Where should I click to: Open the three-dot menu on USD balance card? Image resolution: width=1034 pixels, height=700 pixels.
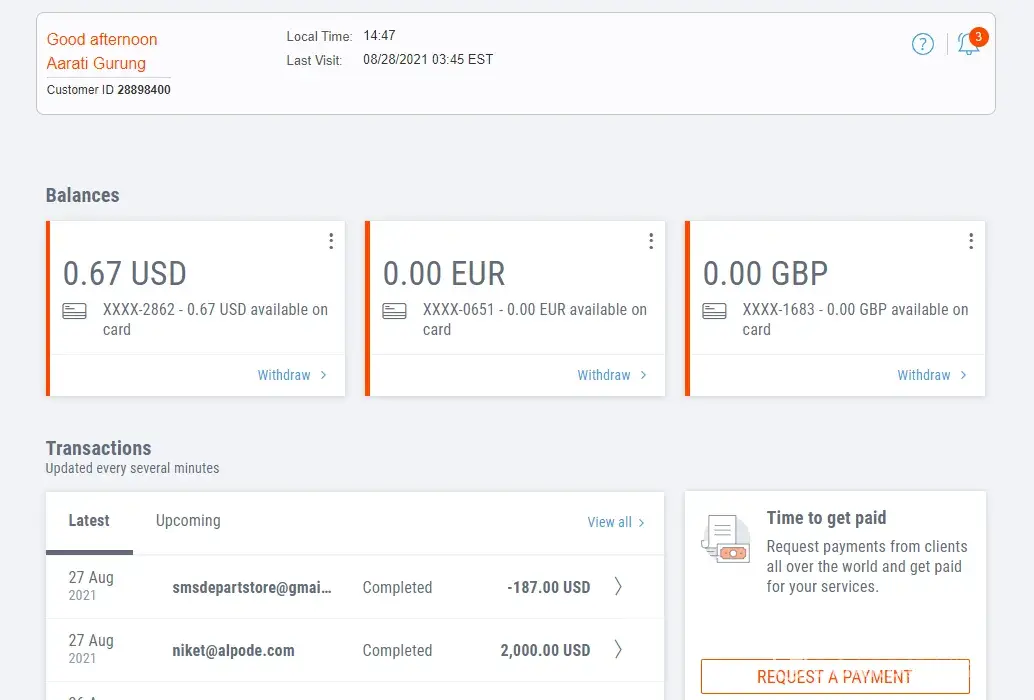coord(331,241)
